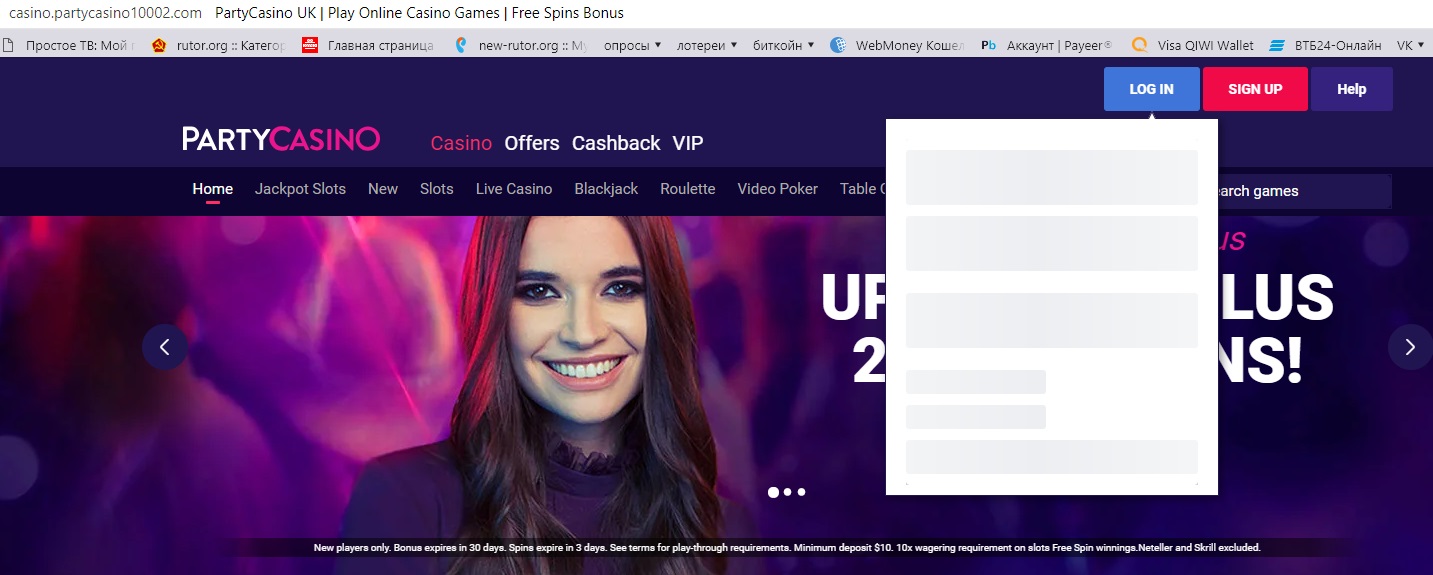This screenshot has height=575, width=1433.
Task: Open the Главная страница bookmark
Action: [x=367, y=45]
